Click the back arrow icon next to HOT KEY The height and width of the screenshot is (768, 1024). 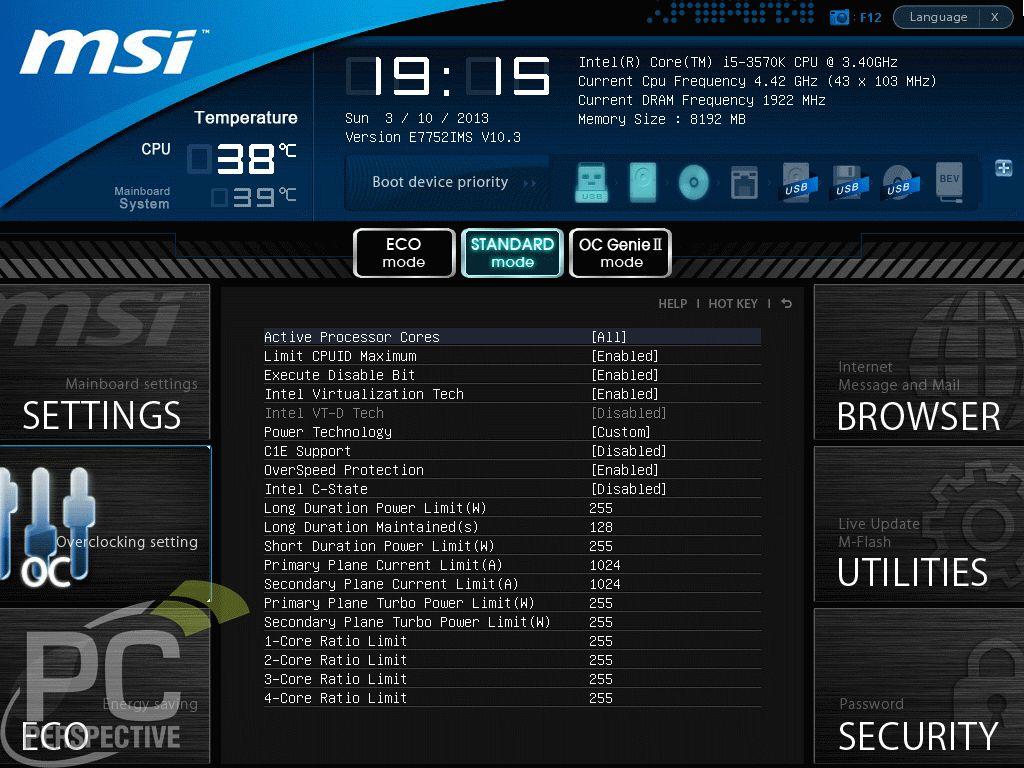tap(787, 304)
